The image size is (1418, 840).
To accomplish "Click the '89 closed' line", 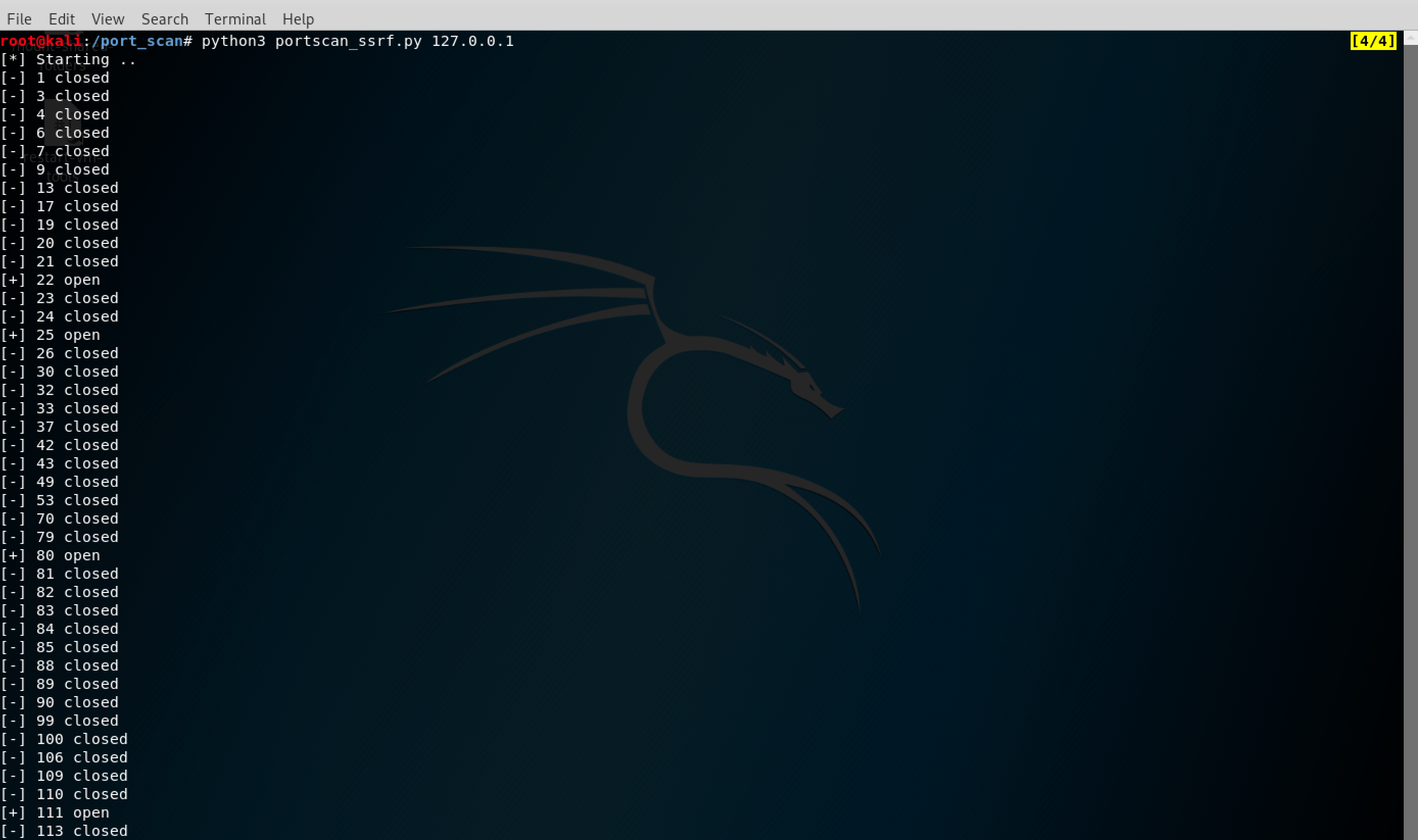I will [59, 685].
